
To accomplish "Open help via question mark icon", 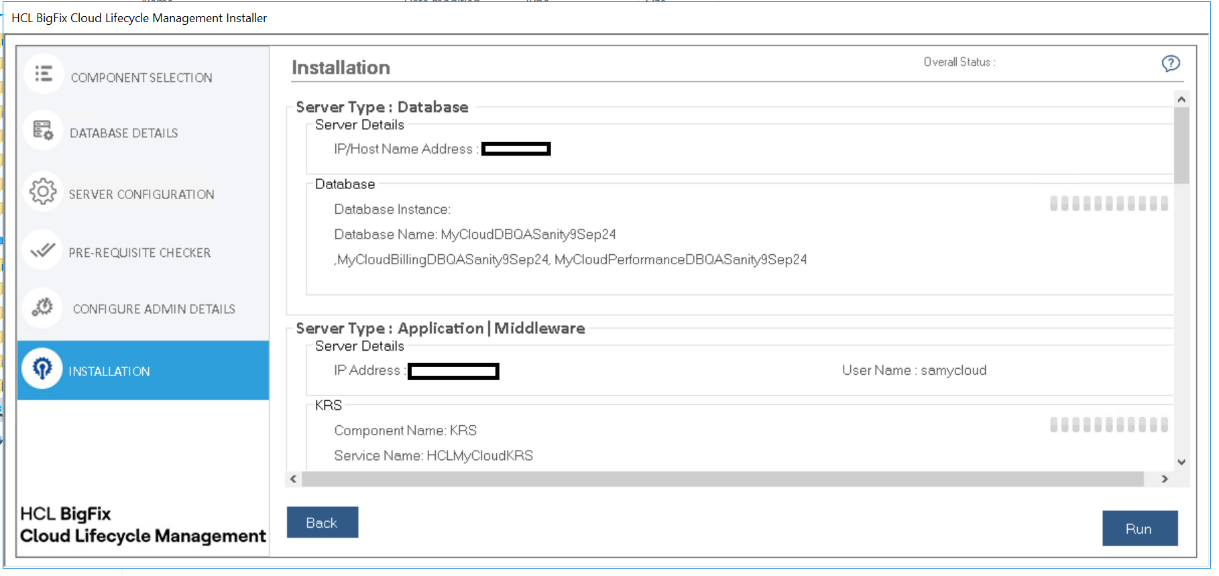I will point(1171,63).
